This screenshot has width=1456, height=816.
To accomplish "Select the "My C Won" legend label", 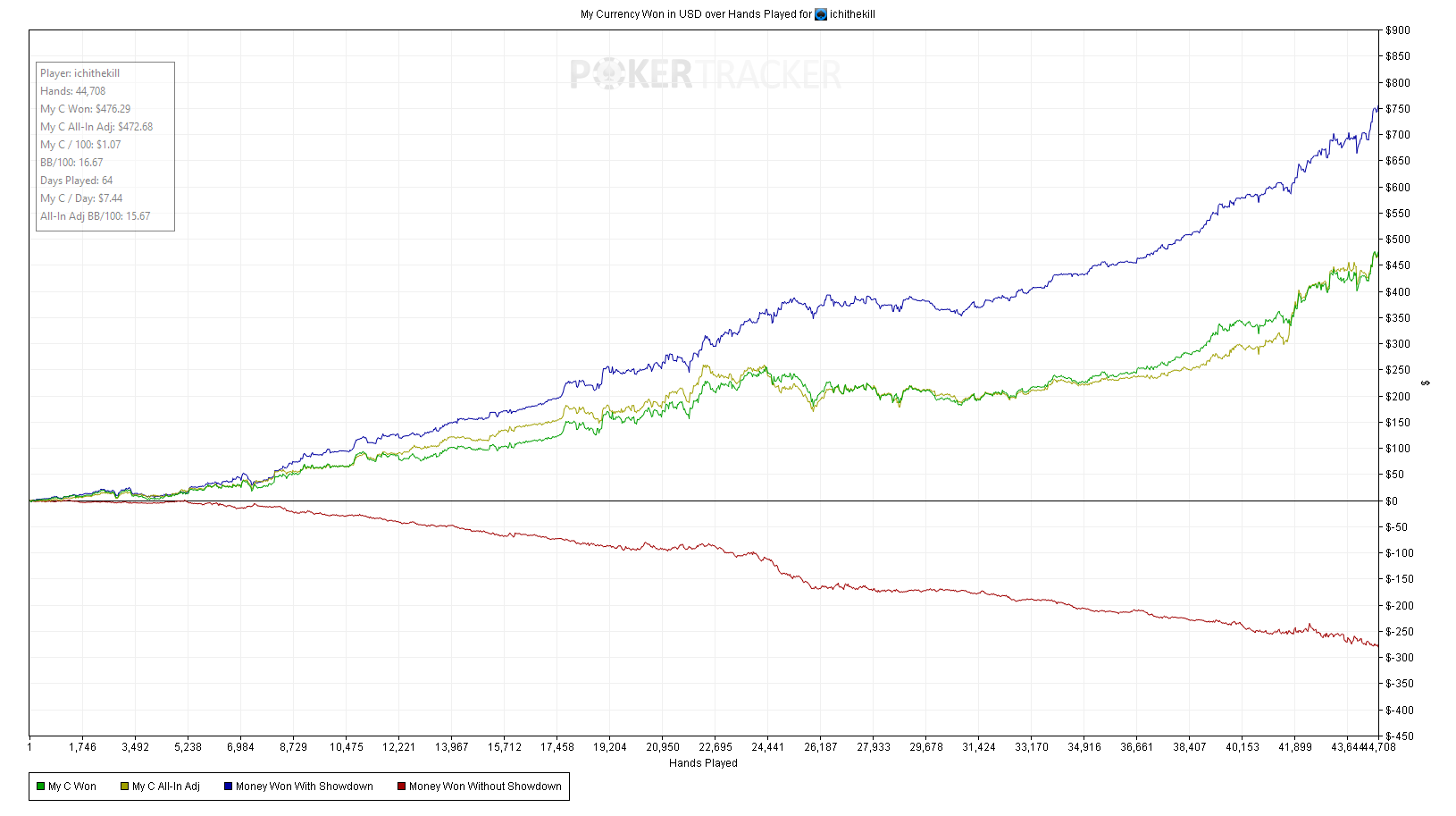I will (x=72, y=787).
